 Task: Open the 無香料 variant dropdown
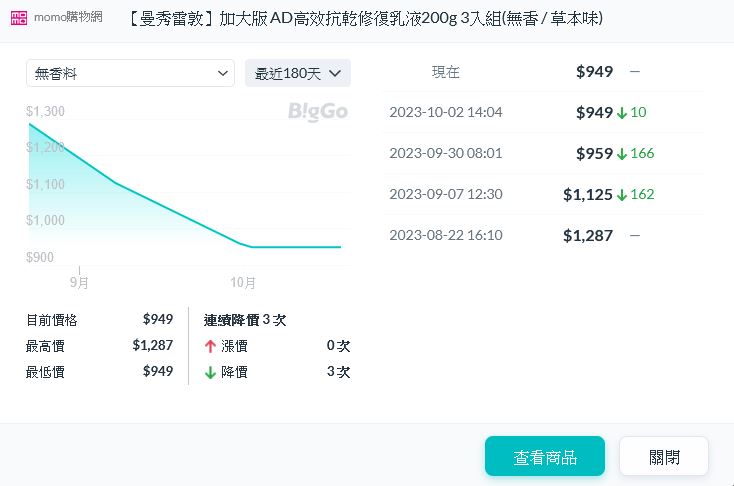coord(131,73)
